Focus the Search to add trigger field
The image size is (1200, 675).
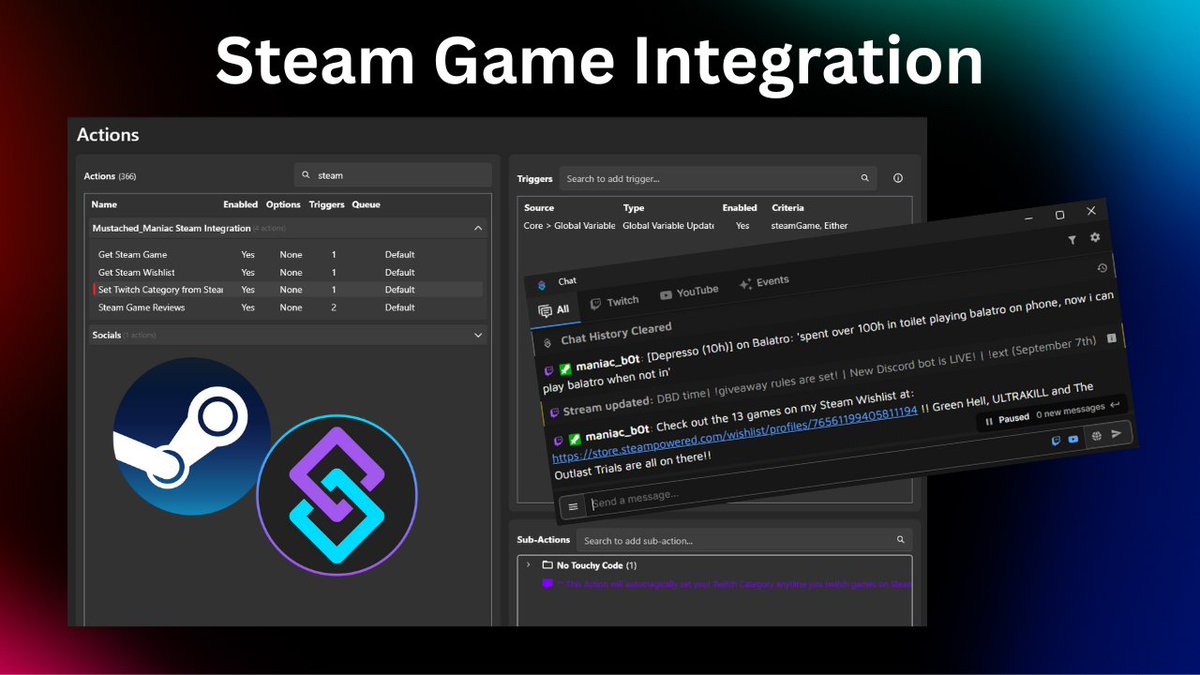click(717, 179)
